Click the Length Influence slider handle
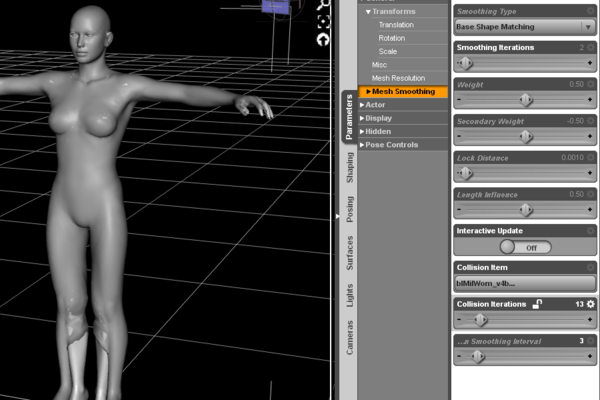This screenshot has width=600, height=400. click(526, 210)
